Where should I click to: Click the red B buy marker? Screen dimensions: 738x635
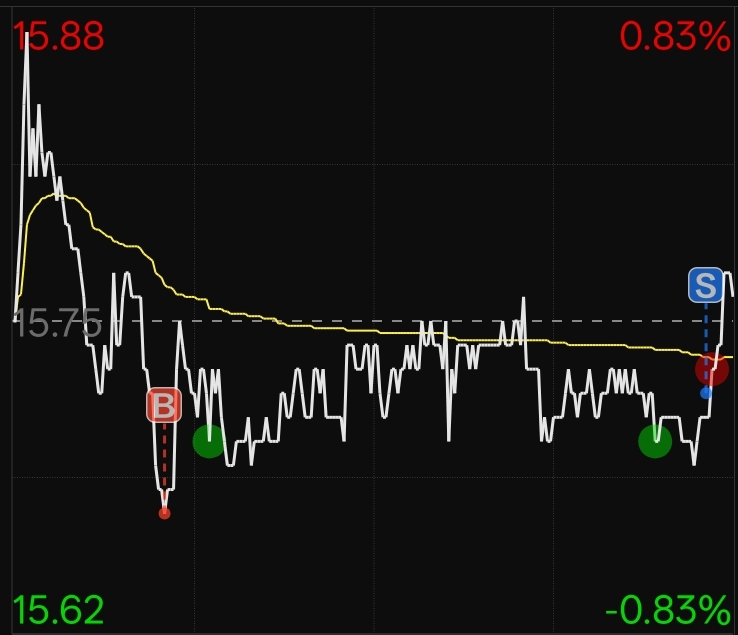tap(164, 405)
